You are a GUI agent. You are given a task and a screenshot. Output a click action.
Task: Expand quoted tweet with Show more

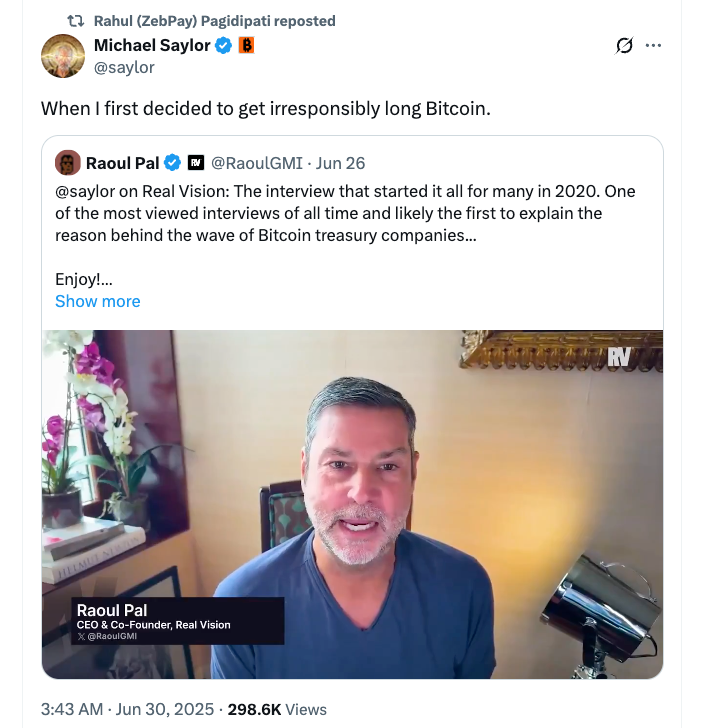point(97,301)
